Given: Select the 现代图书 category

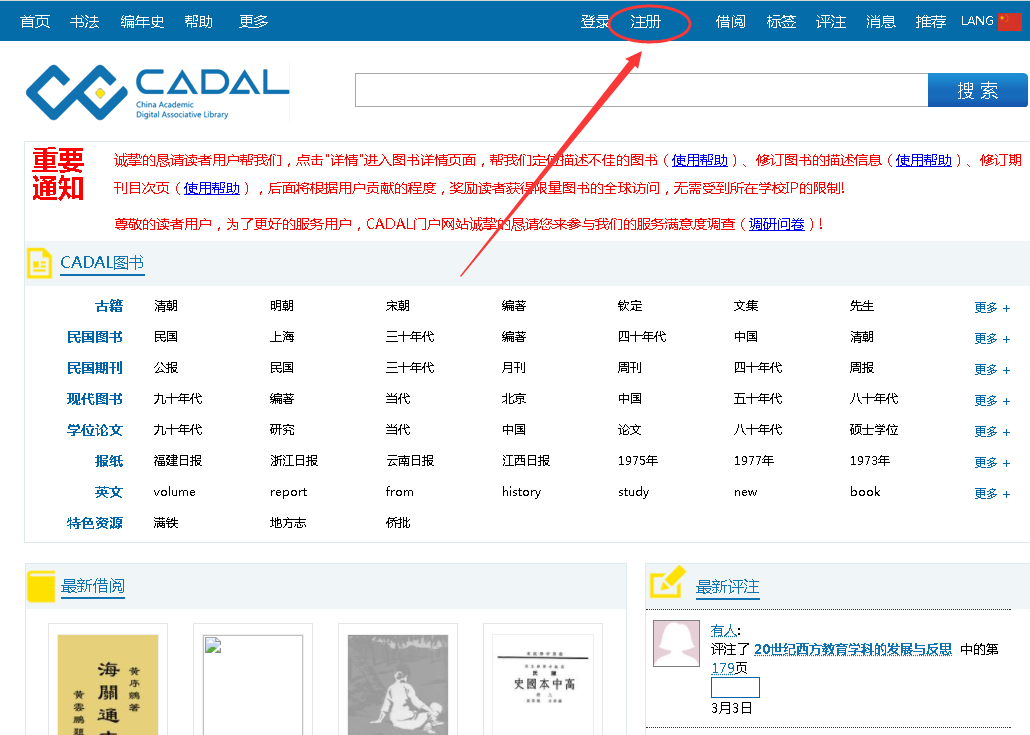Looking at the screenshot, I should click(x=95, y=399).
